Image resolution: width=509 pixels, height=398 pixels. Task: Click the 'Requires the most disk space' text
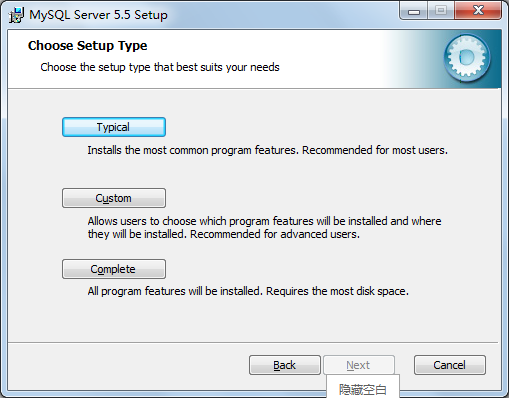point(337,291)
